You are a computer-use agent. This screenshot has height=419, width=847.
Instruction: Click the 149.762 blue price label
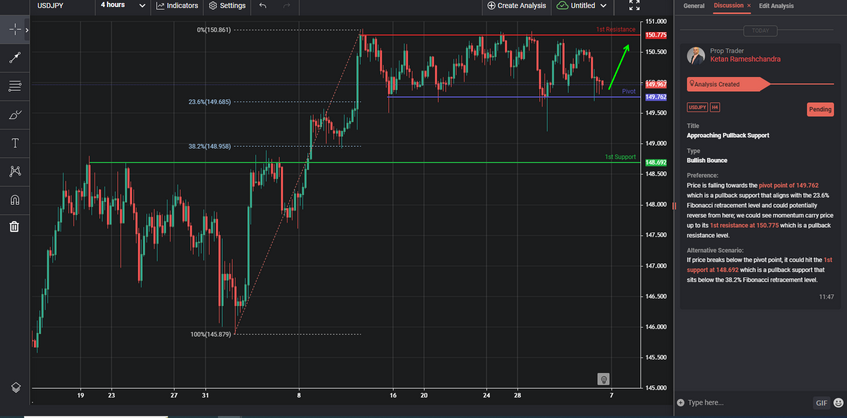pos(656,97)
